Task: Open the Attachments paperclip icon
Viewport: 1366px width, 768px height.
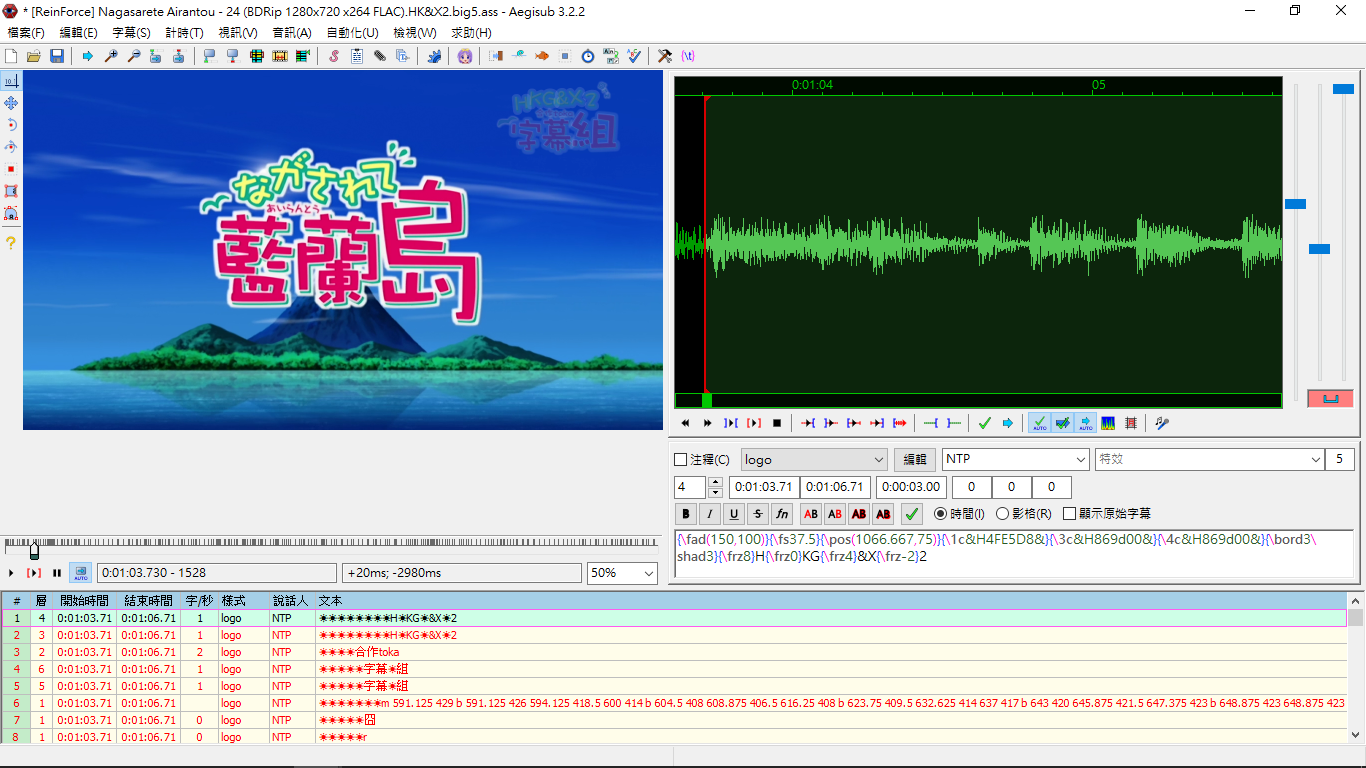Action: (380, 56)
